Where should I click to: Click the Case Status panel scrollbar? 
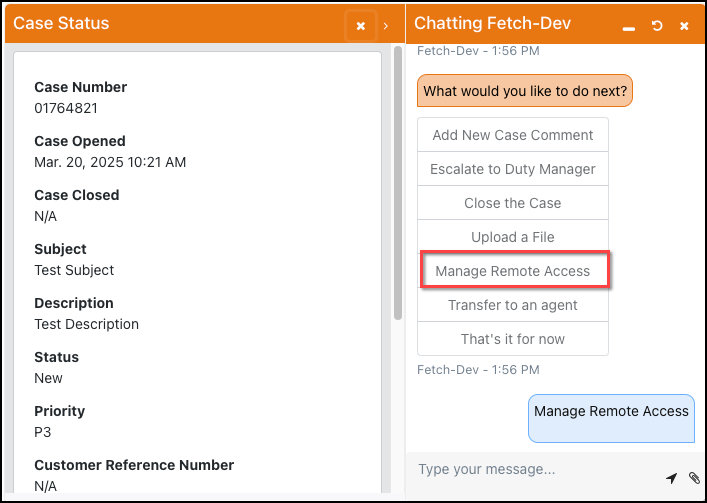[x=398, y=183]
